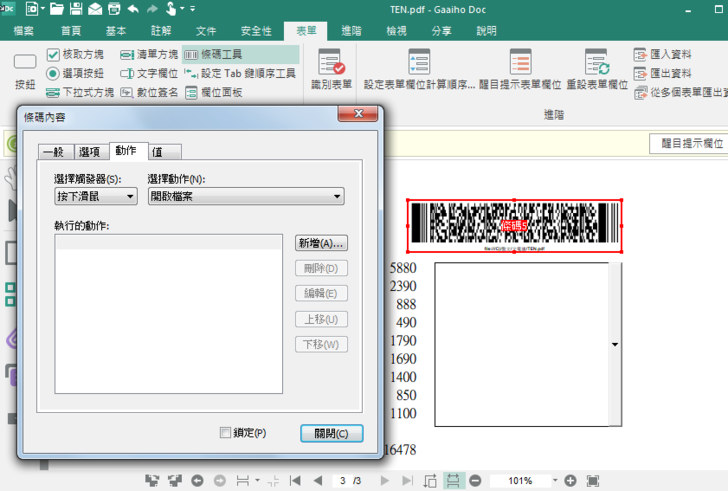The height and width of the screenshot is (491, 728).
Task: Open the Select Trigger (選擇觸發器) dropdown
Action: tap(96, 196)
